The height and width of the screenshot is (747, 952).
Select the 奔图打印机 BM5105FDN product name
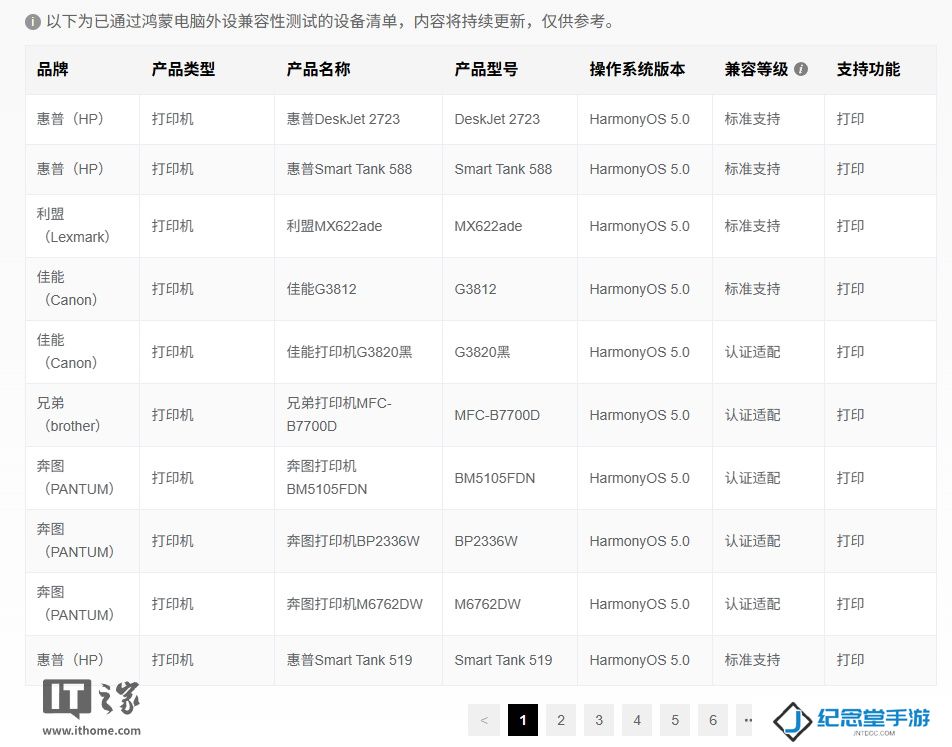pos(327,477)
